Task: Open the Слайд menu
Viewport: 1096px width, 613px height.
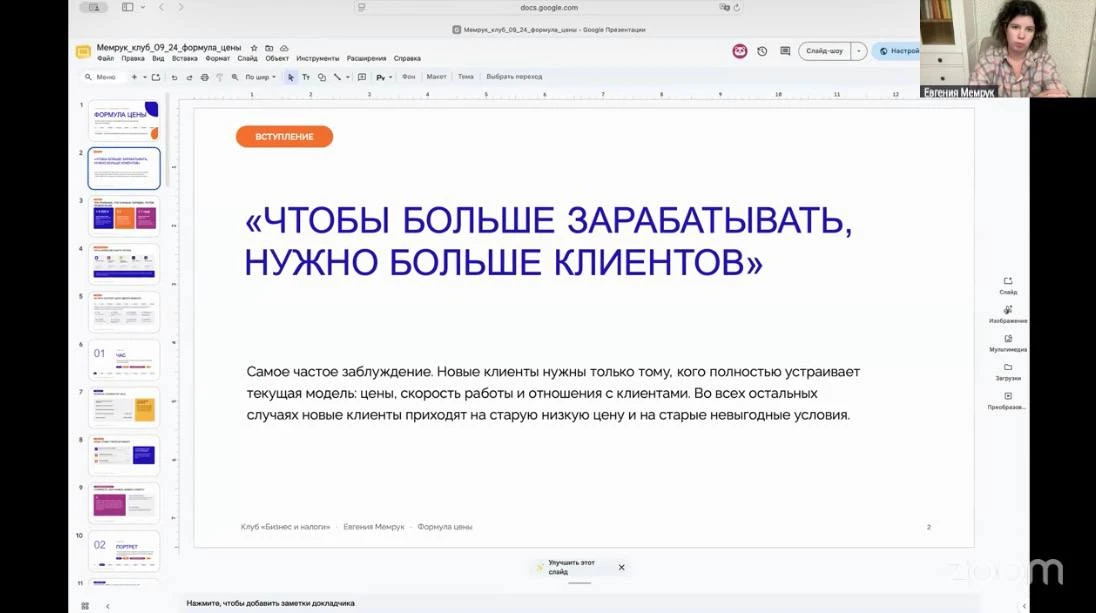Action: [x=247, y=59]
